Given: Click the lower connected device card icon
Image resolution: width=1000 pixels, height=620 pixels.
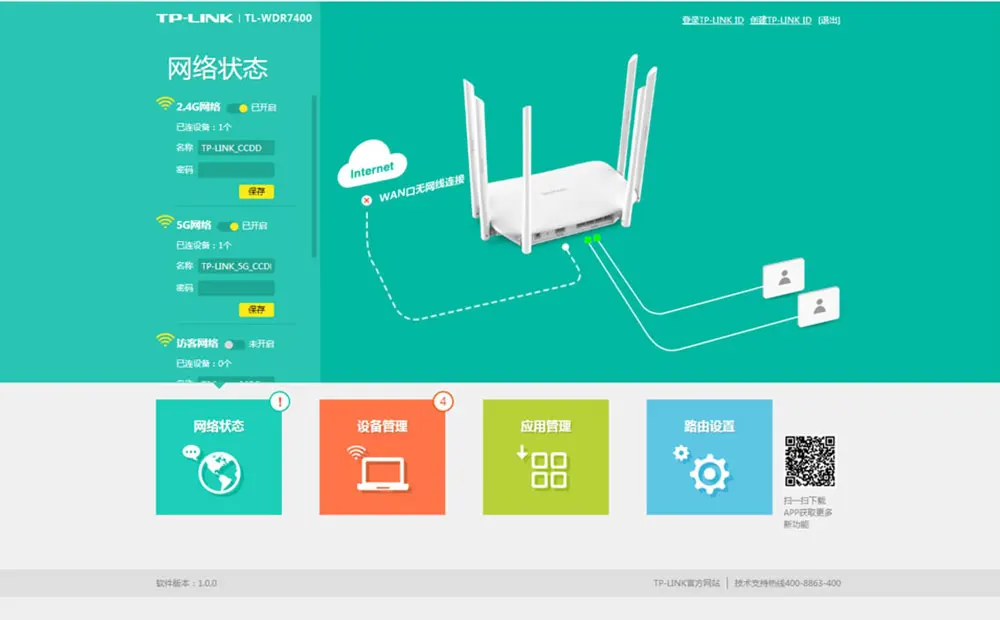Looking at the screenshot, I should tap(819, 307).
